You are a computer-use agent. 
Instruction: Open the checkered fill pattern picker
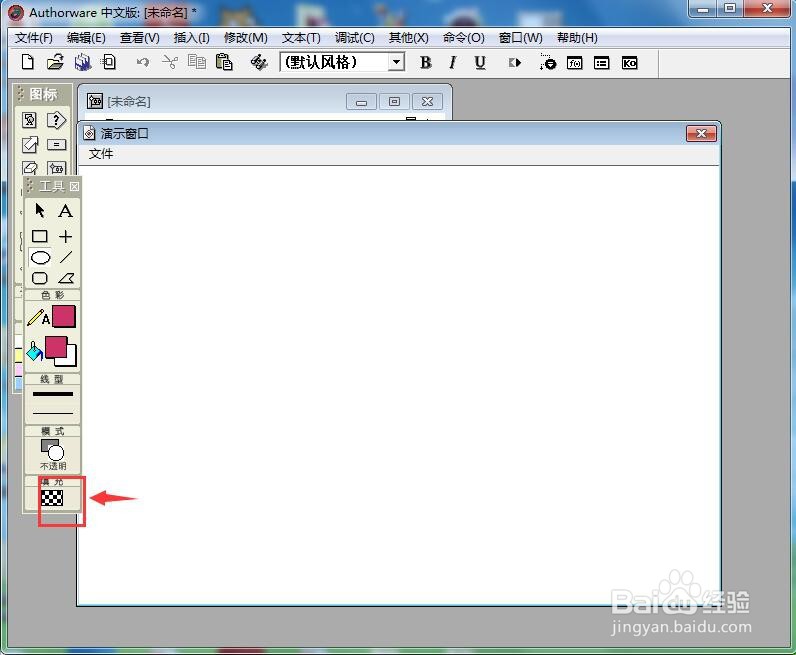point(52,498)
